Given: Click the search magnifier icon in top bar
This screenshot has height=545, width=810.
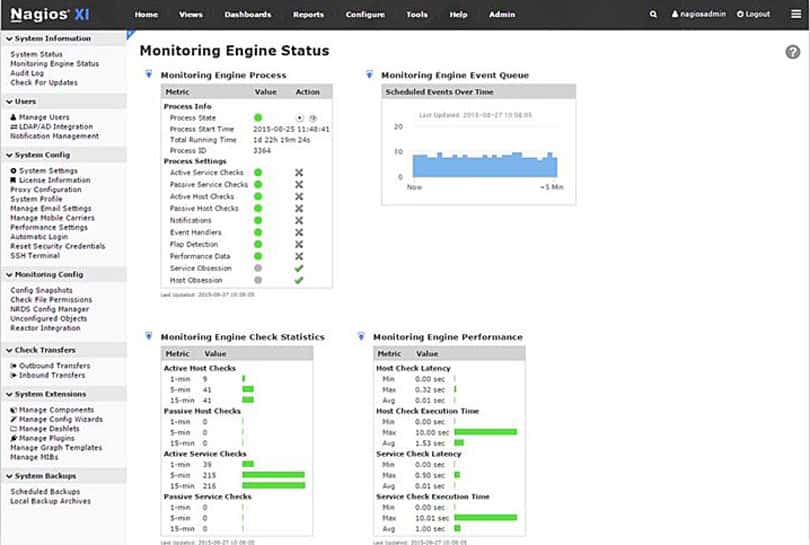Looking at the screenshot, I should 653,14.
